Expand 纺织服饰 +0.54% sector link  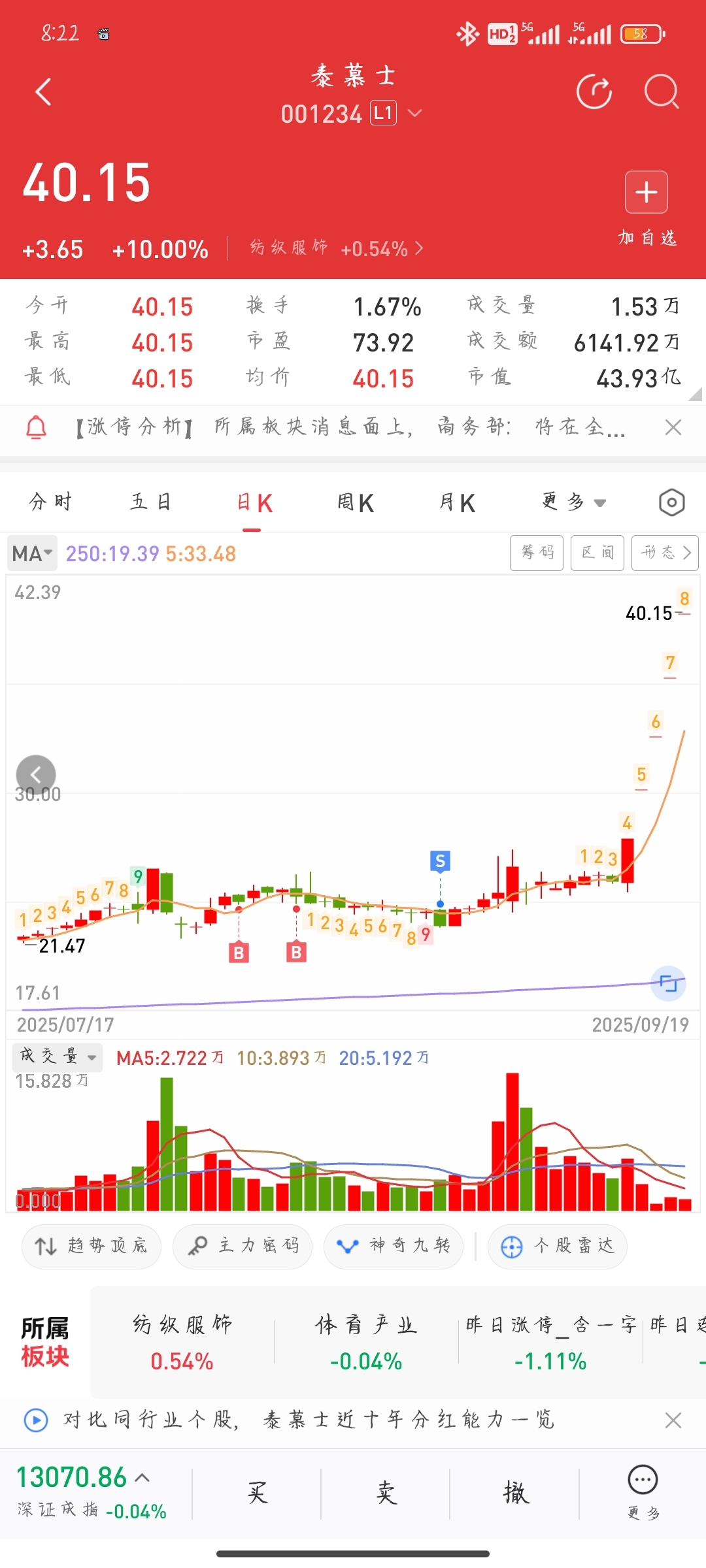(x=336, y=248)
